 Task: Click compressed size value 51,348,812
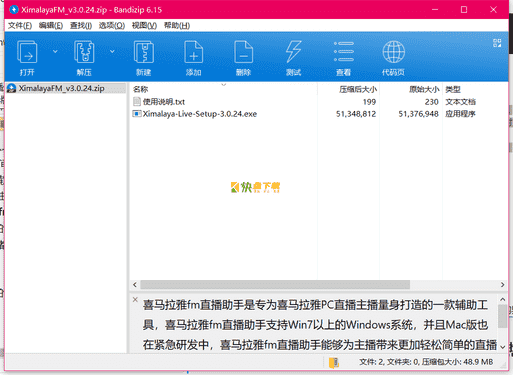[x=356, y=114]
